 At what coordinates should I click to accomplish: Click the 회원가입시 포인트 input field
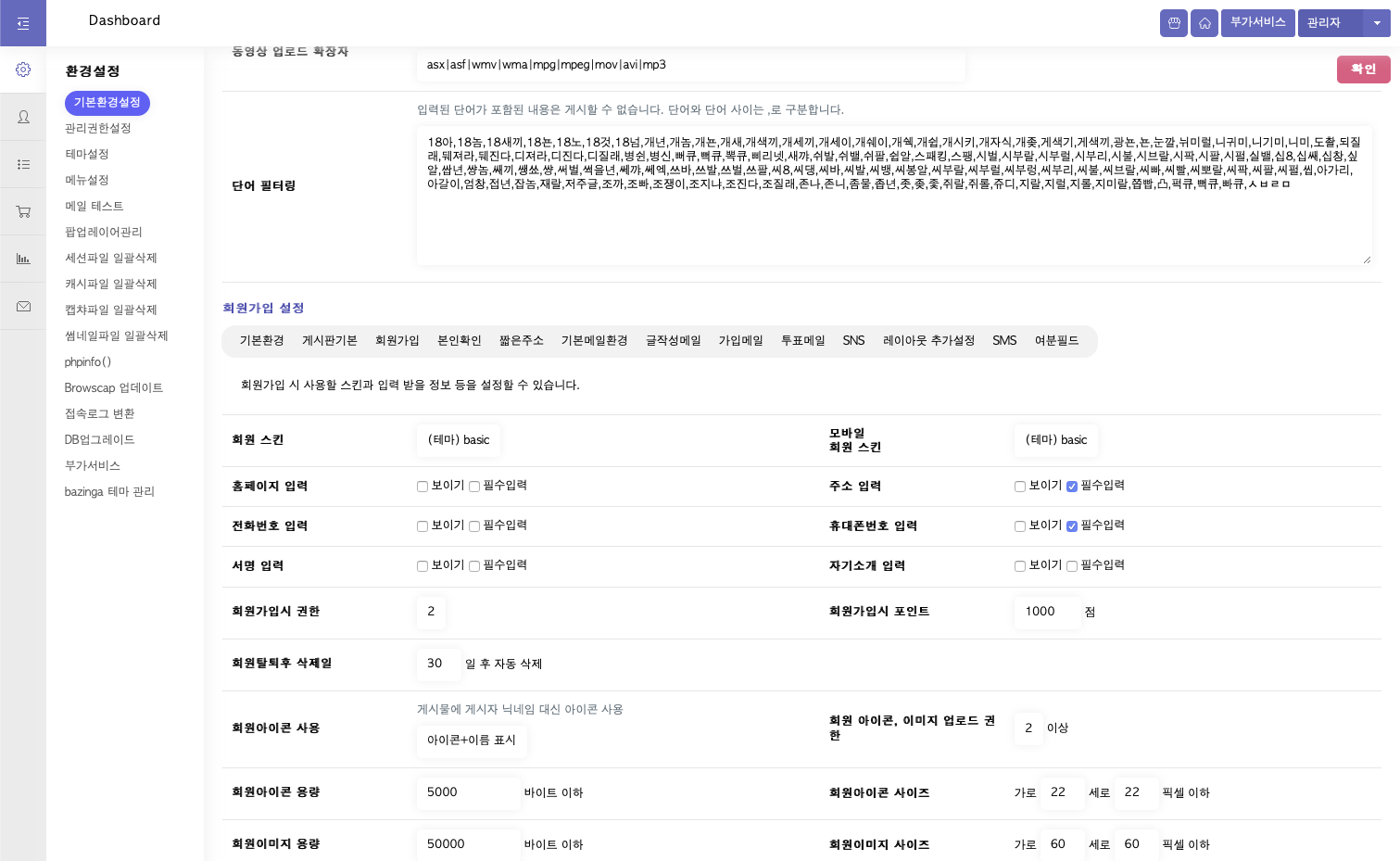(1046, 612)
